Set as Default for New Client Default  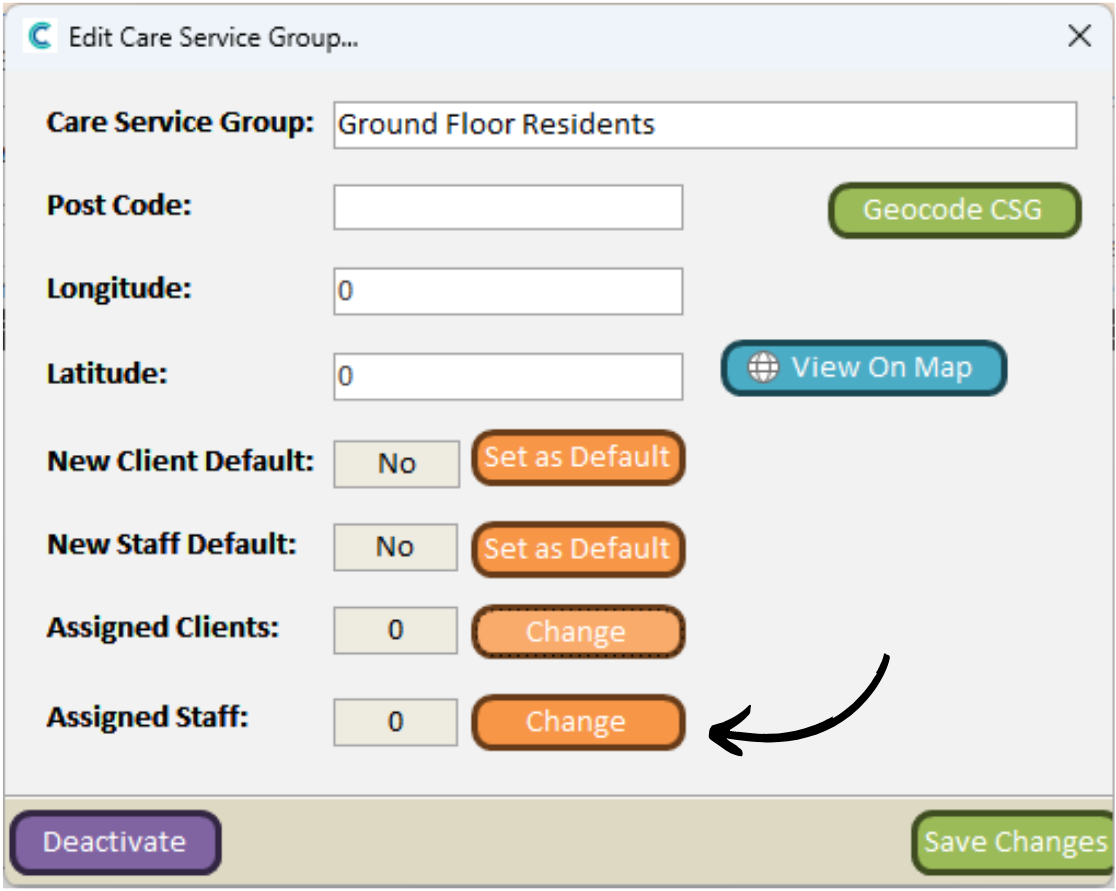[x=578, y=458]
